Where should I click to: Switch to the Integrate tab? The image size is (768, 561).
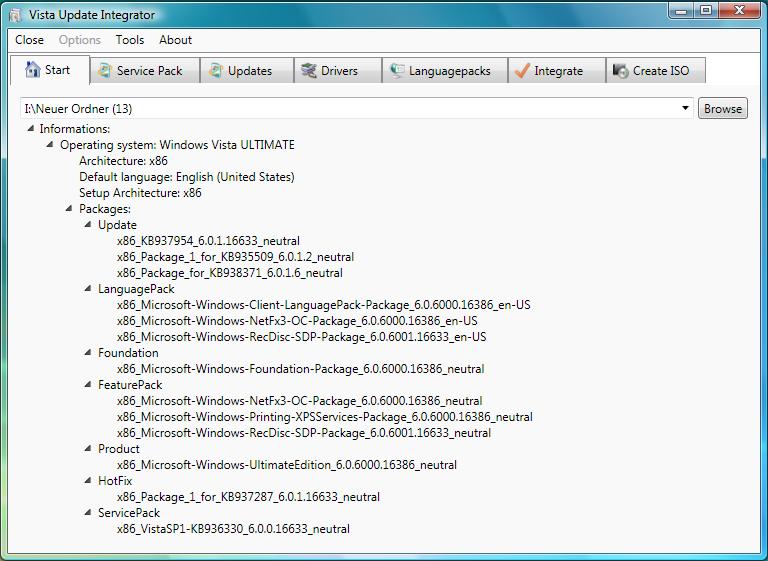[557, 71]
